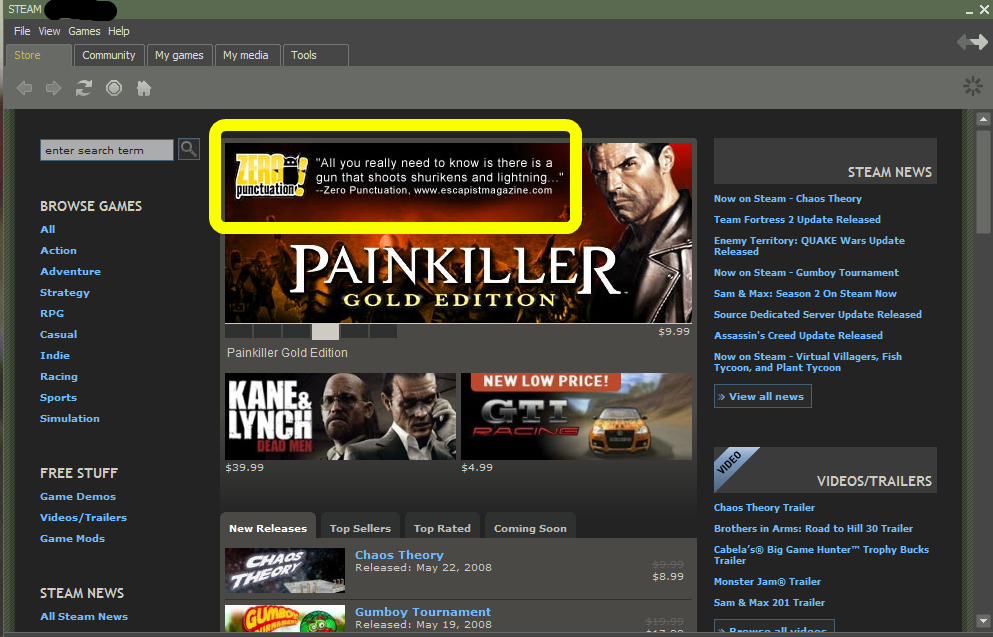Click the magnifying glass search icon

pos(189,150)
